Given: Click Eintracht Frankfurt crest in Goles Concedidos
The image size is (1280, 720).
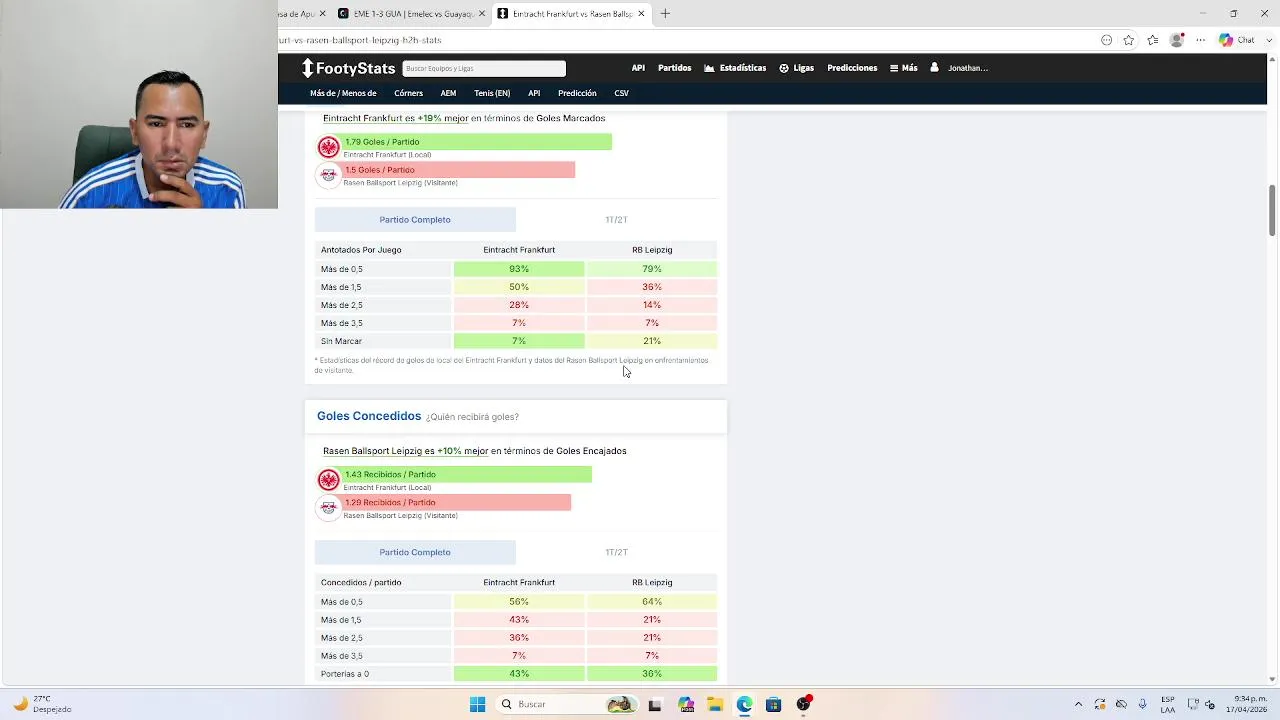Looking at the screenshot, I should (328, 480).
